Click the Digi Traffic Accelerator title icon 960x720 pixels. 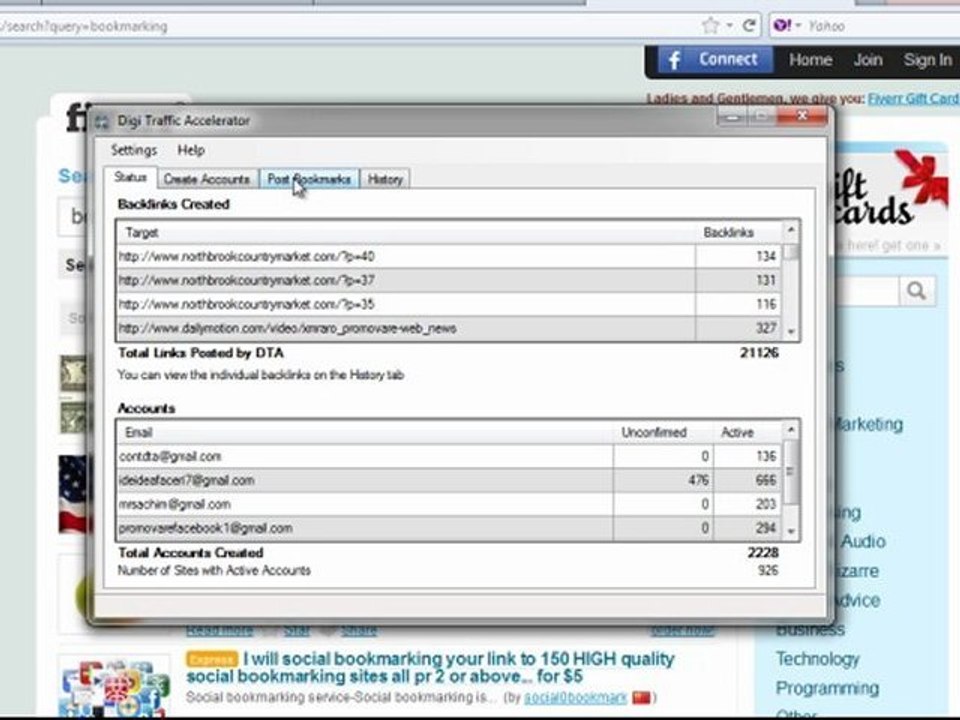[102, 121]
